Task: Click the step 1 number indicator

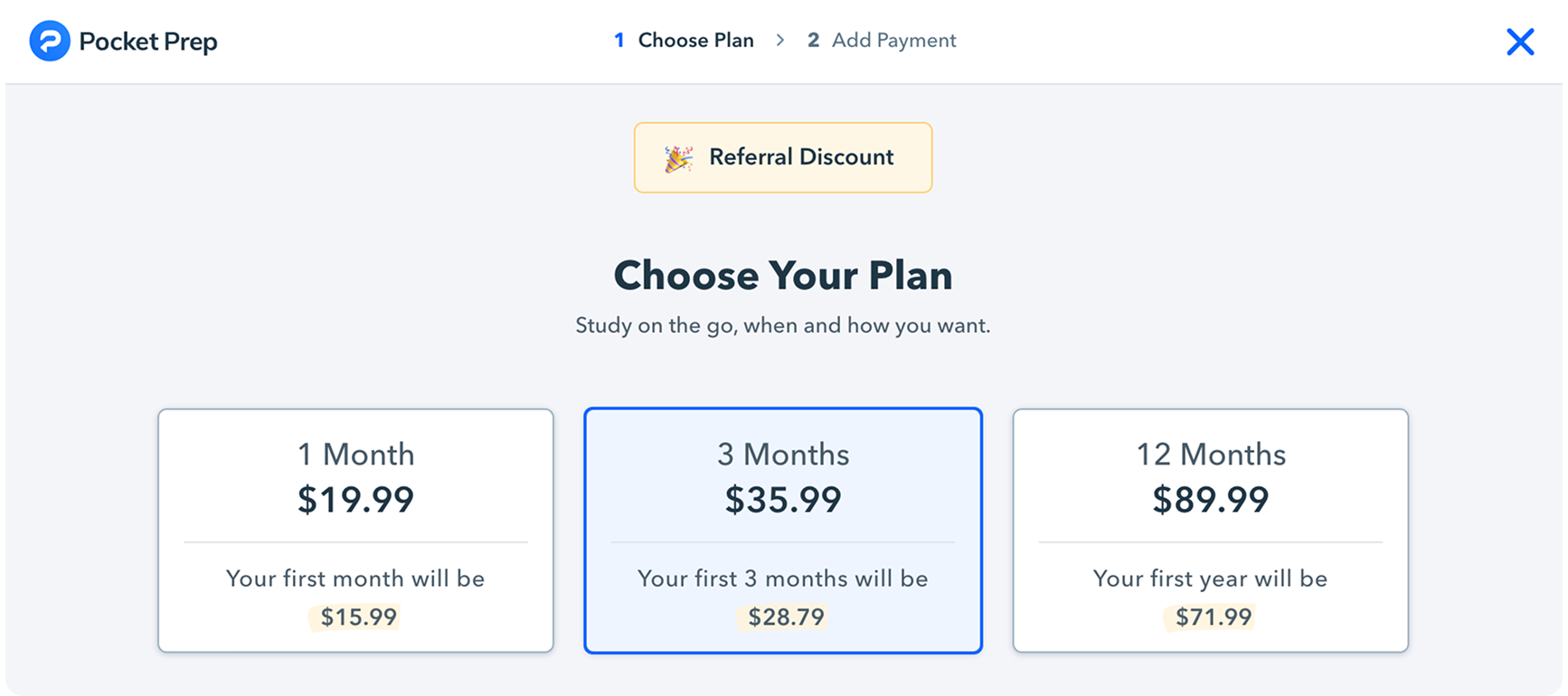Action: (x=619, y=41)
